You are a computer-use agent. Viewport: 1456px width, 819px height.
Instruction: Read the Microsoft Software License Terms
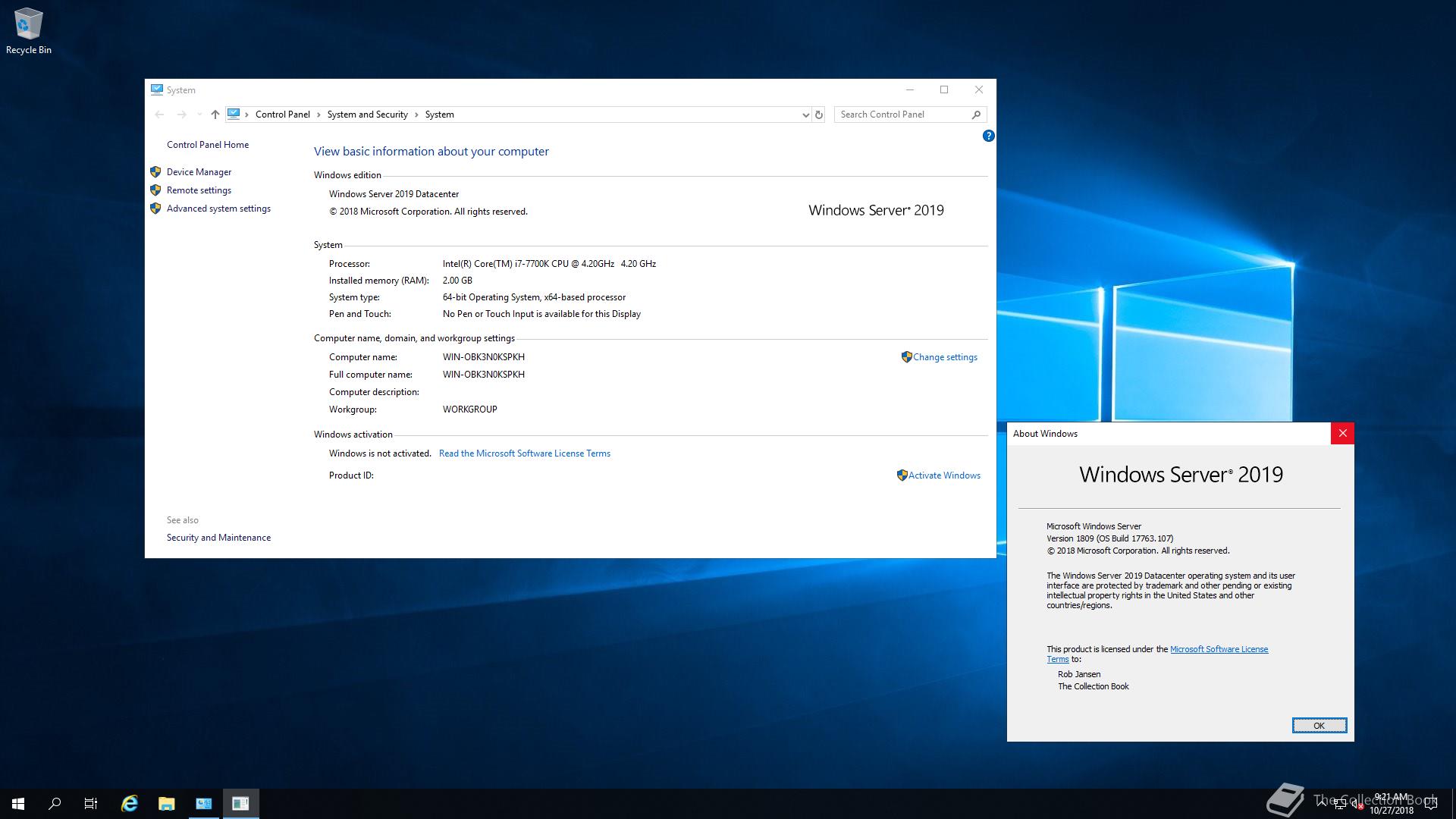[525, 453]
